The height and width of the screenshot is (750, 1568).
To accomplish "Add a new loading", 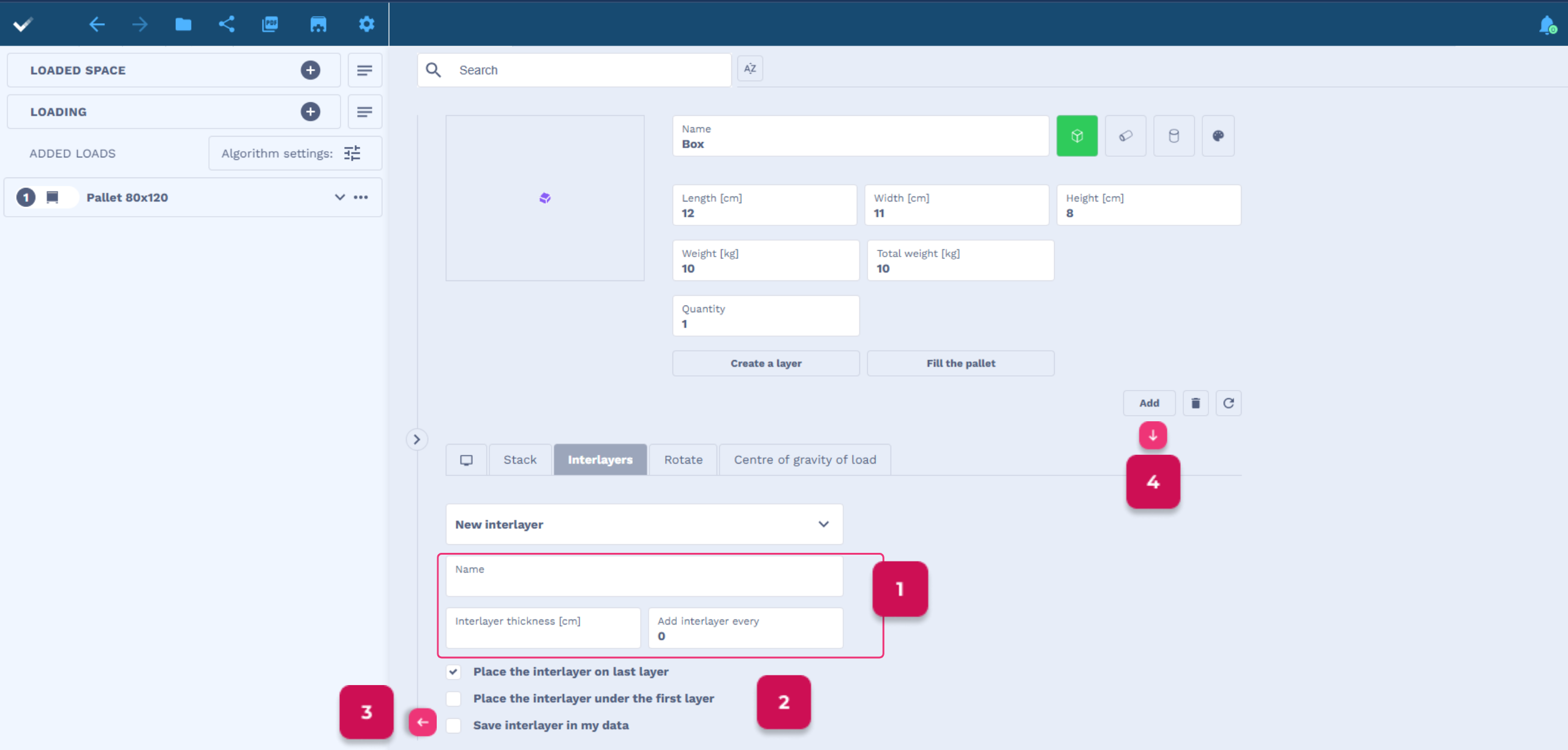I will click(311, 112).
